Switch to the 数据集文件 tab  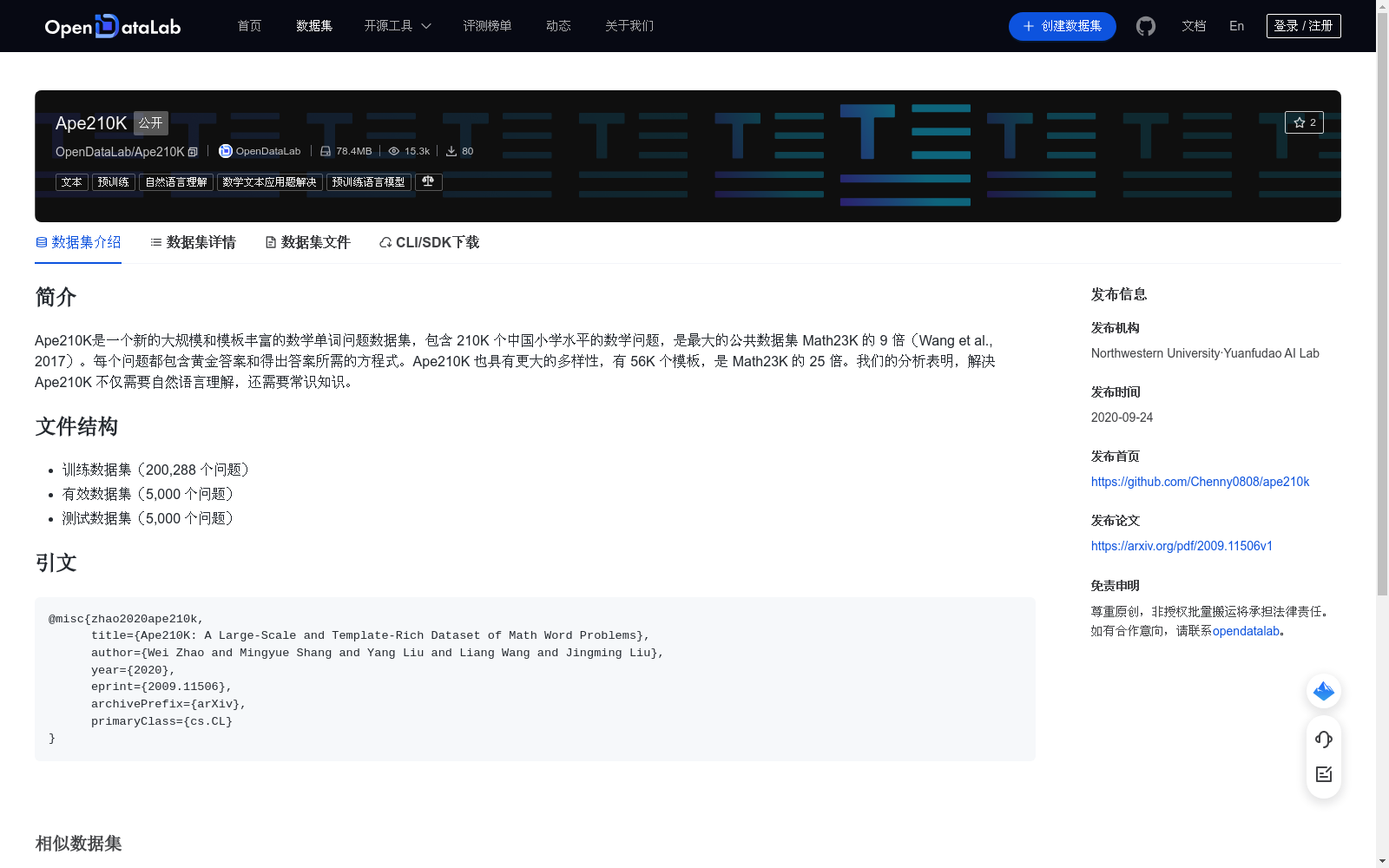pos(306,242)
